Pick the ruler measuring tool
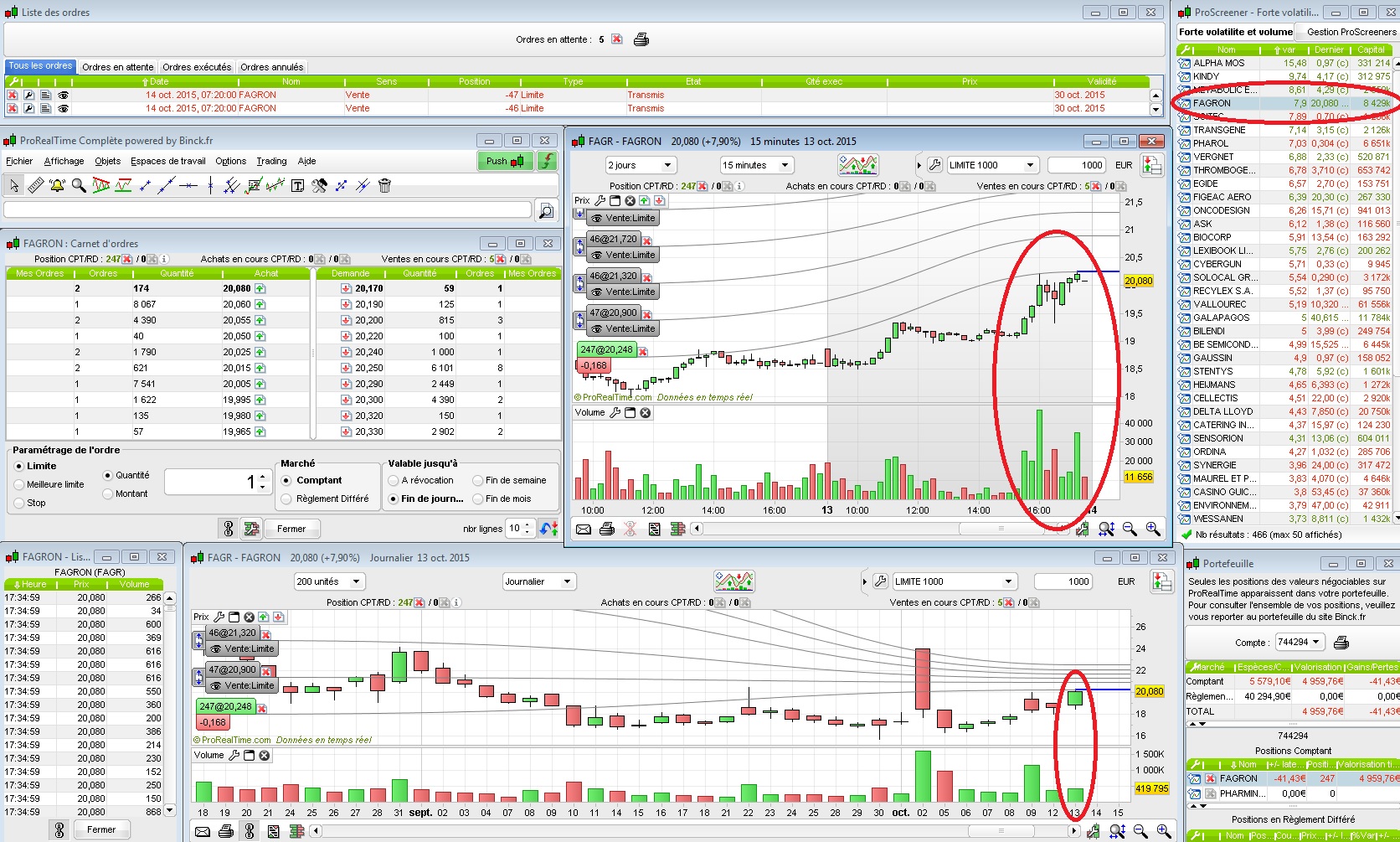 coord(36,186)
